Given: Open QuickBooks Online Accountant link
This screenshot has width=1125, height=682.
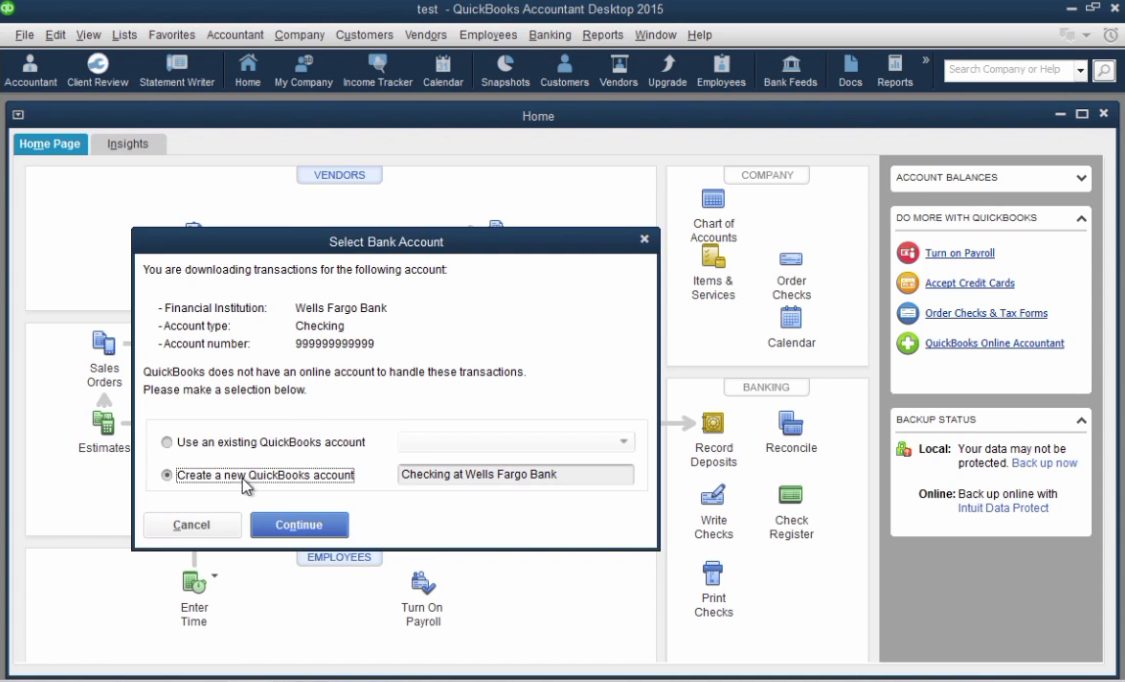Looking at the screenshot, I should [x=994, y=344].
